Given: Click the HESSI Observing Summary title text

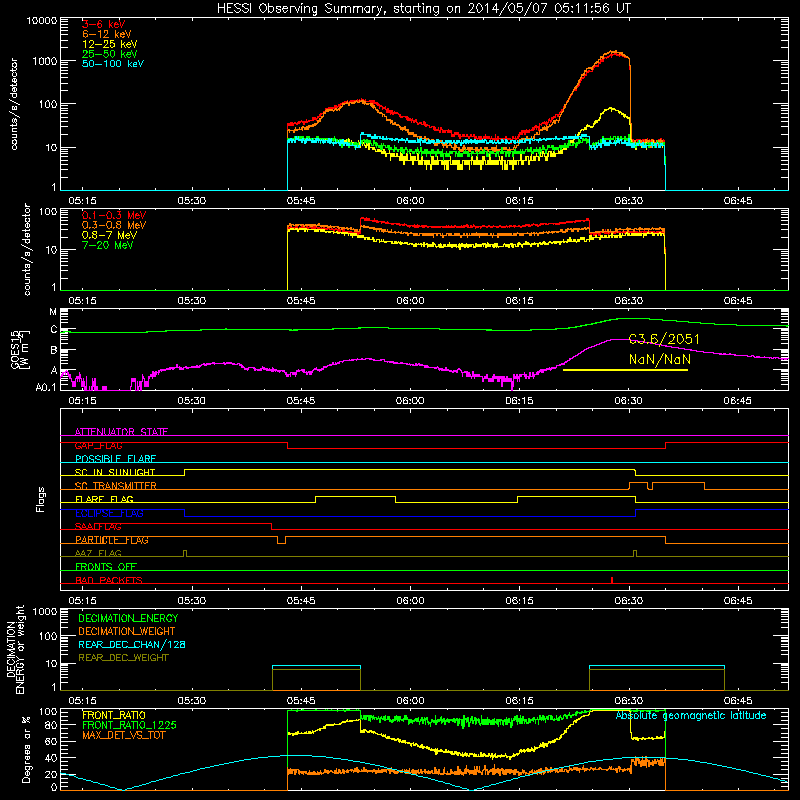Looking at the screenshot, I should 424,9.
